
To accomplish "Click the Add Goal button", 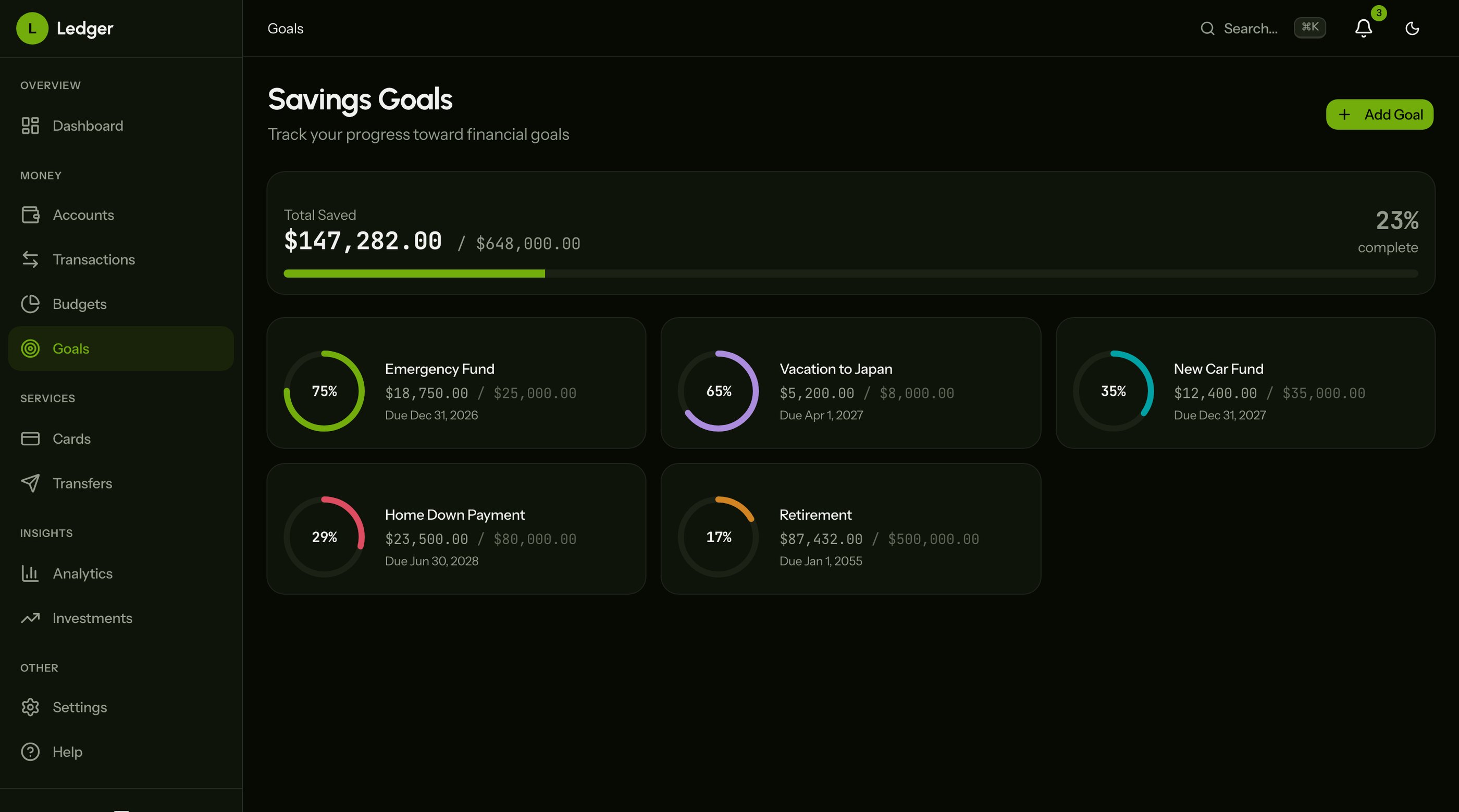I will coord(1379,115).
